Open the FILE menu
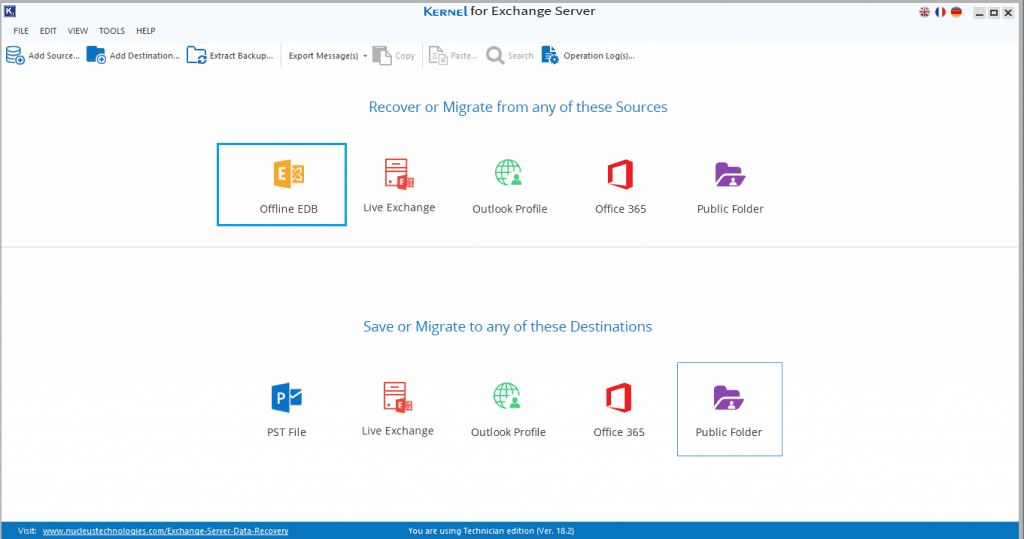The width and height of the screenshot is (1024, 539). pos(21,31)
